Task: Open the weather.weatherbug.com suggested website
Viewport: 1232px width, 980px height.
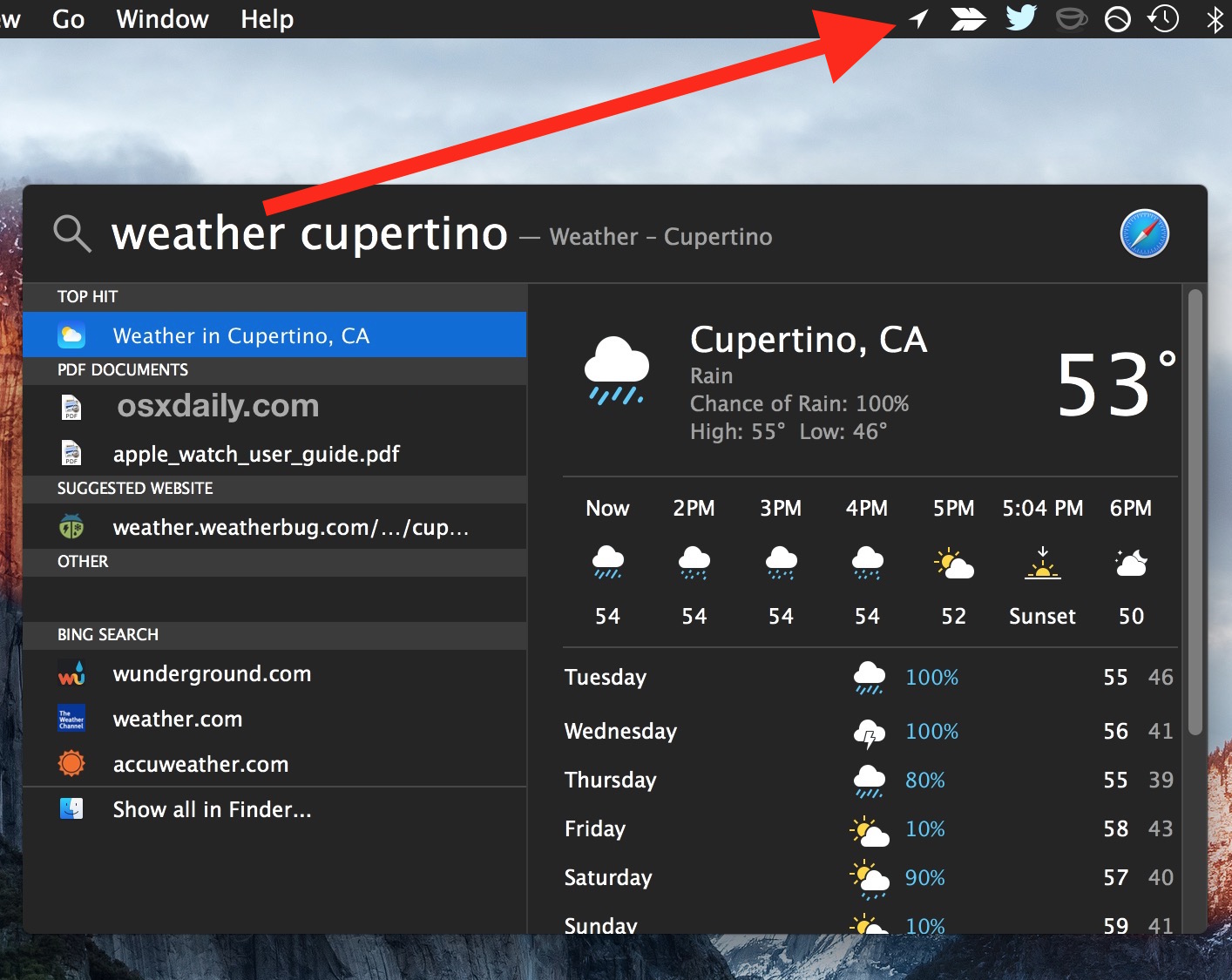Action: point(290,526)
